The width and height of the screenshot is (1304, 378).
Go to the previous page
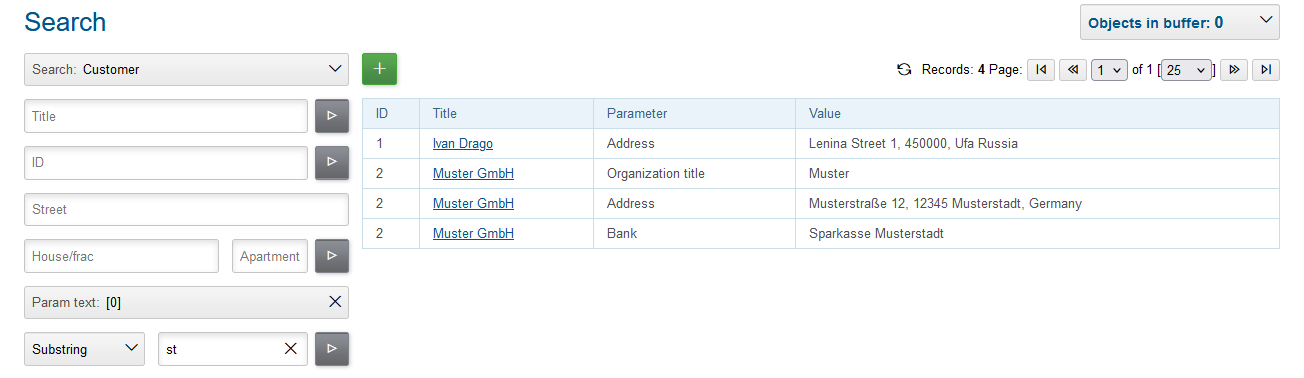click(1073, 70)
